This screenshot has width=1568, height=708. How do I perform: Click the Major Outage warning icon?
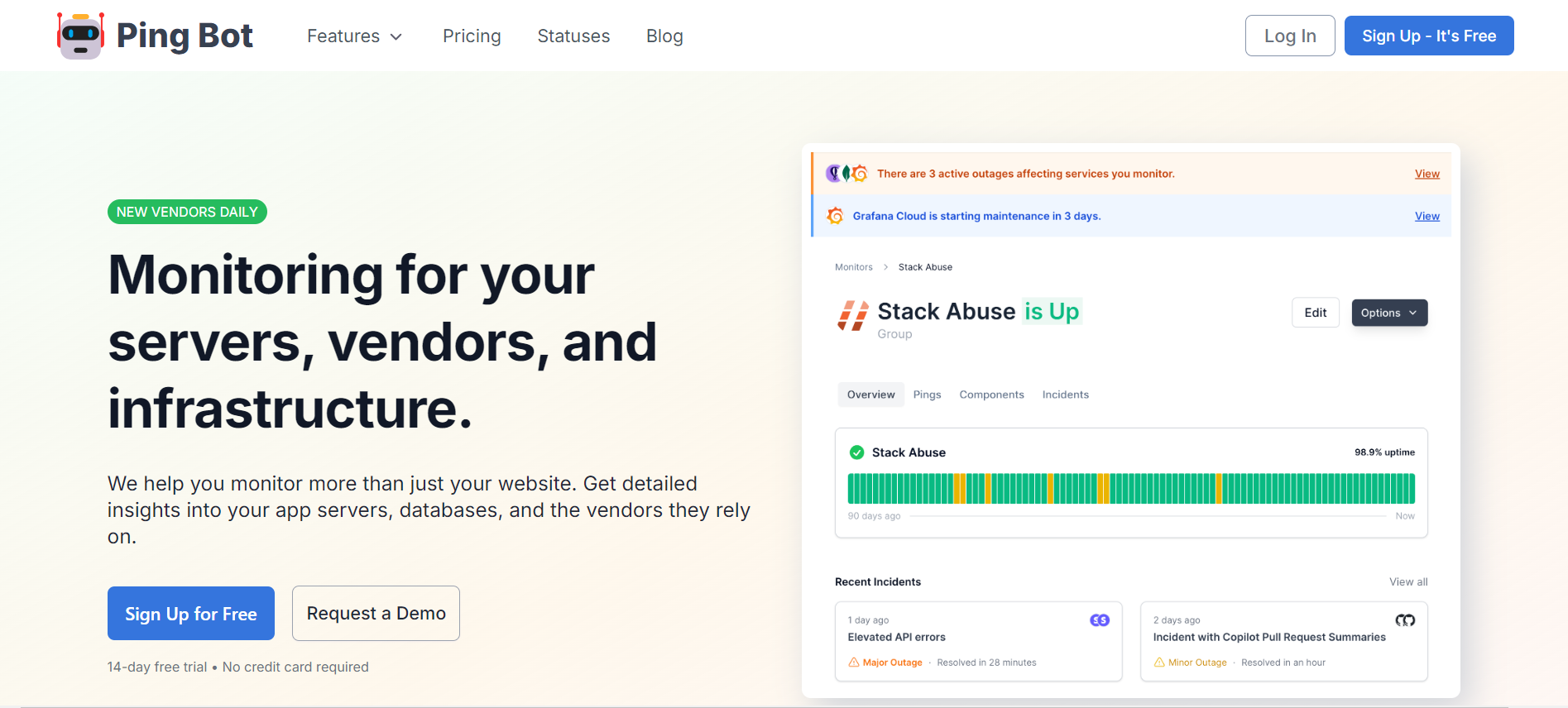tap(854, 663)
